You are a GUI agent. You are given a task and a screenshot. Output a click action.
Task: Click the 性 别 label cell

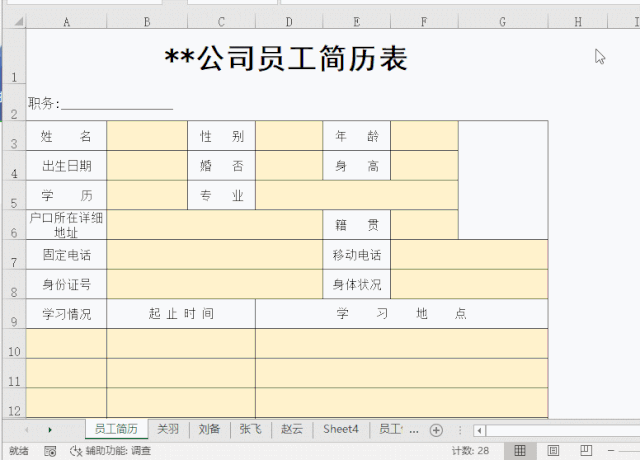pyautogui.click(x=221, y=136)
